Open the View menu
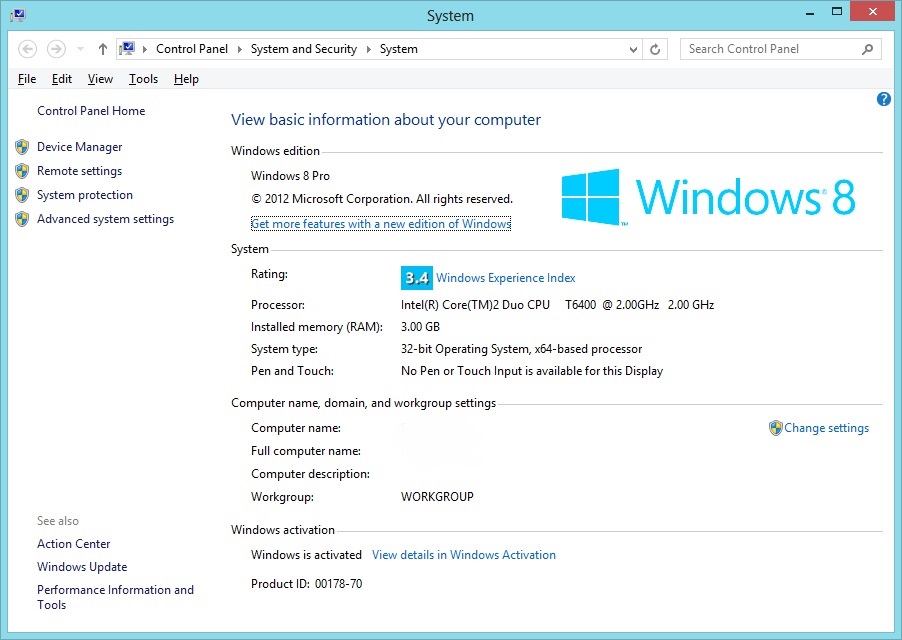902x640 pixels. [100, 78]
